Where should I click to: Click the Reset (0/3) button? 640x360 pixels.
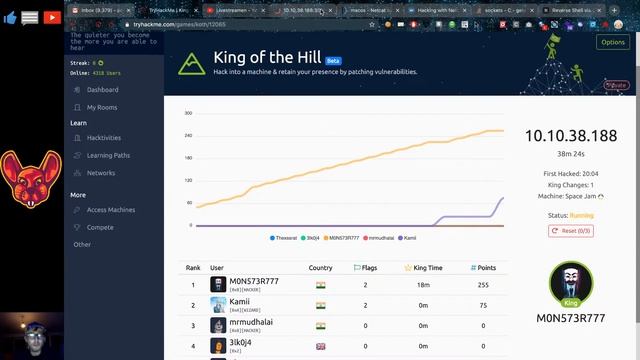pos(571,231)
